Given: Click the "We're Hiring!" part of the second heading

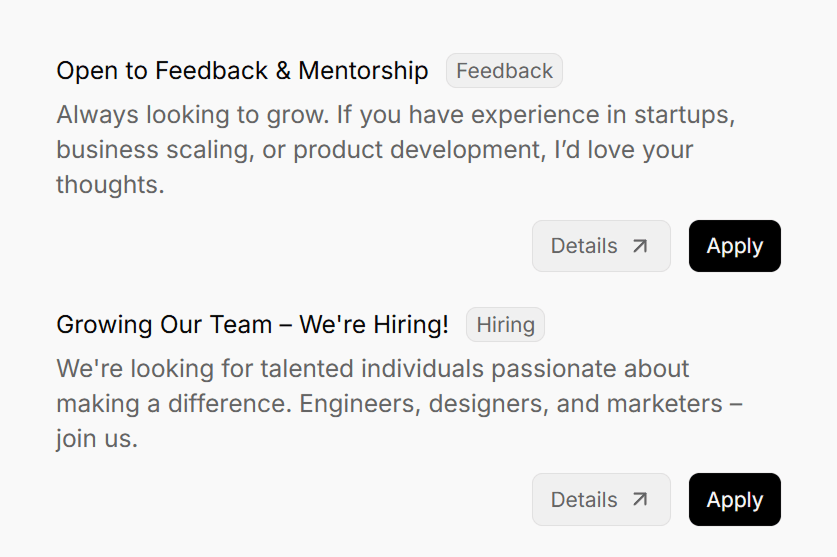Looking at the screenshot, I should pyautogui.click(x=373, y=325).
